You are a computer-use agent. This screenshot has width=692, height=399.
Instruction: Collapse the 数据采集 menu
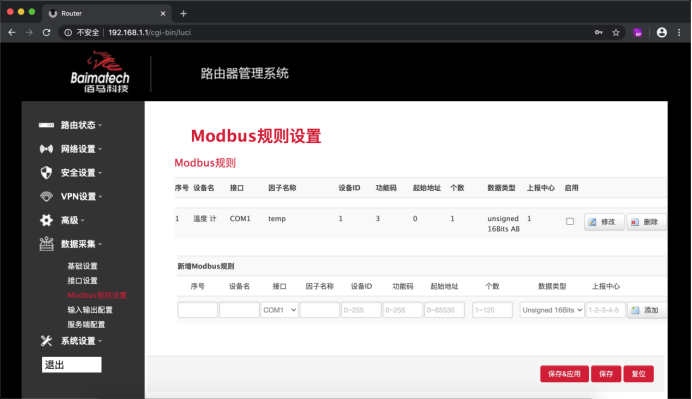81,244
